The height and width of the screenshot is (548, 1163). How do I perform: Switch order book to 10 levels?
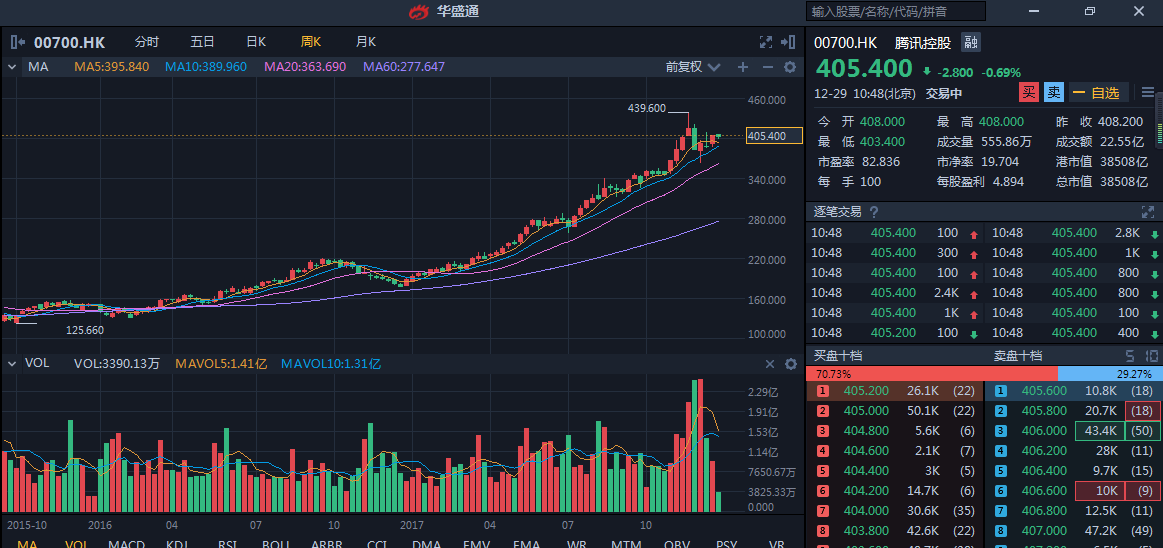pos(1151,356)
